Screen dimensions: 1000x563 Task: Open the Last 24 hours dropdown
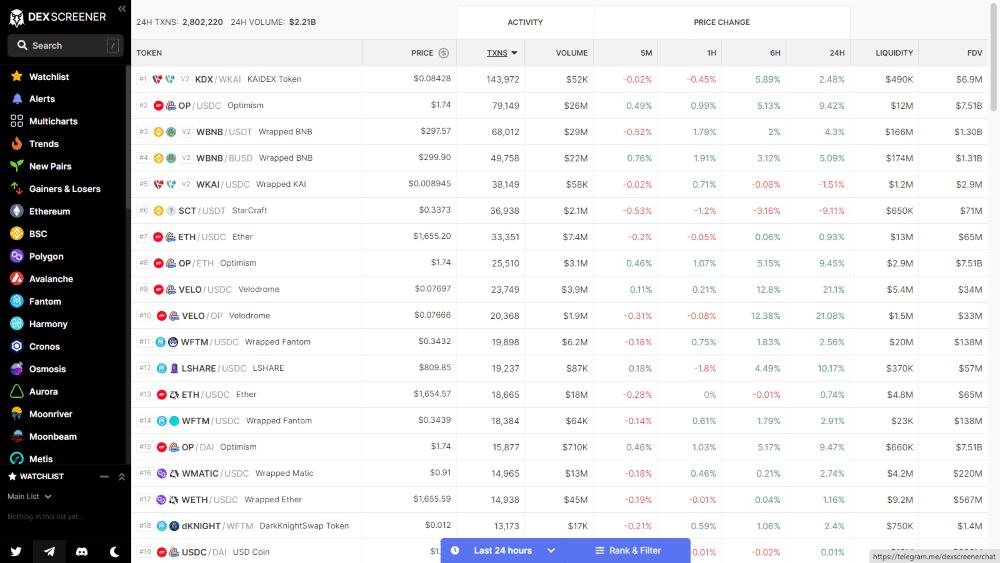click(503, 550)
